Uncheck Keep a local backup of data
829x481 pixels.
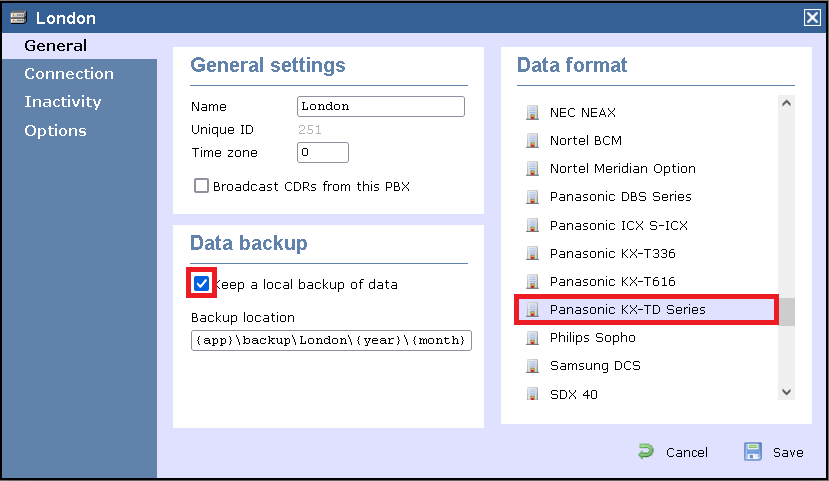202,284
